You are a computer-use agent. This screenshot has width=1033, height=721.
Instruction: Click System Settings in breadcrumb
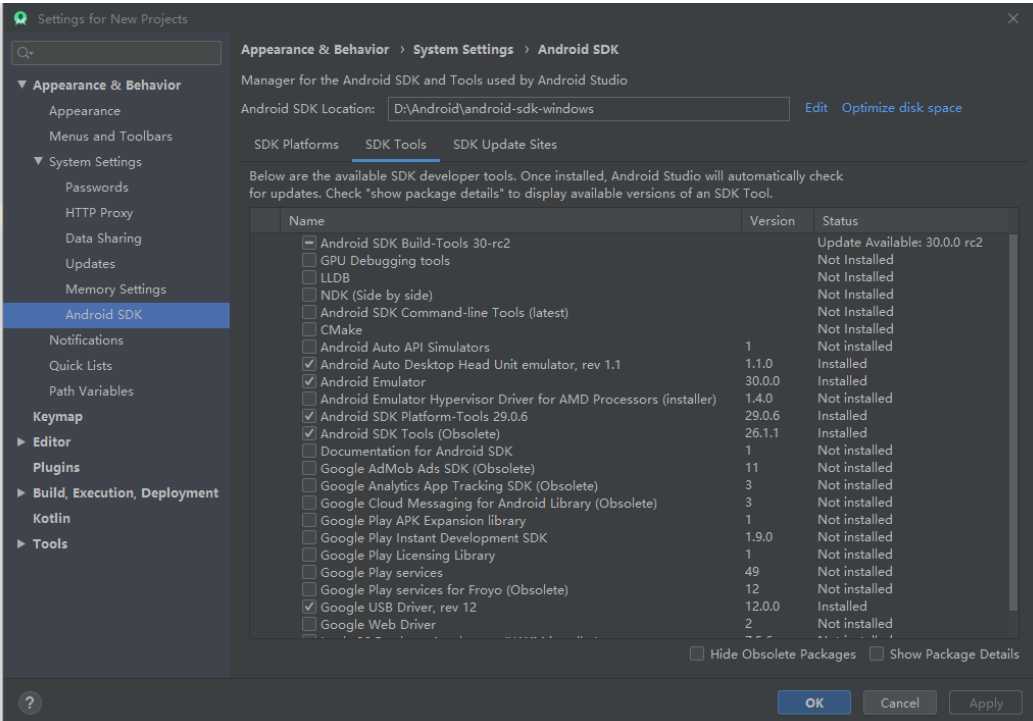click(x=462, y=49)
